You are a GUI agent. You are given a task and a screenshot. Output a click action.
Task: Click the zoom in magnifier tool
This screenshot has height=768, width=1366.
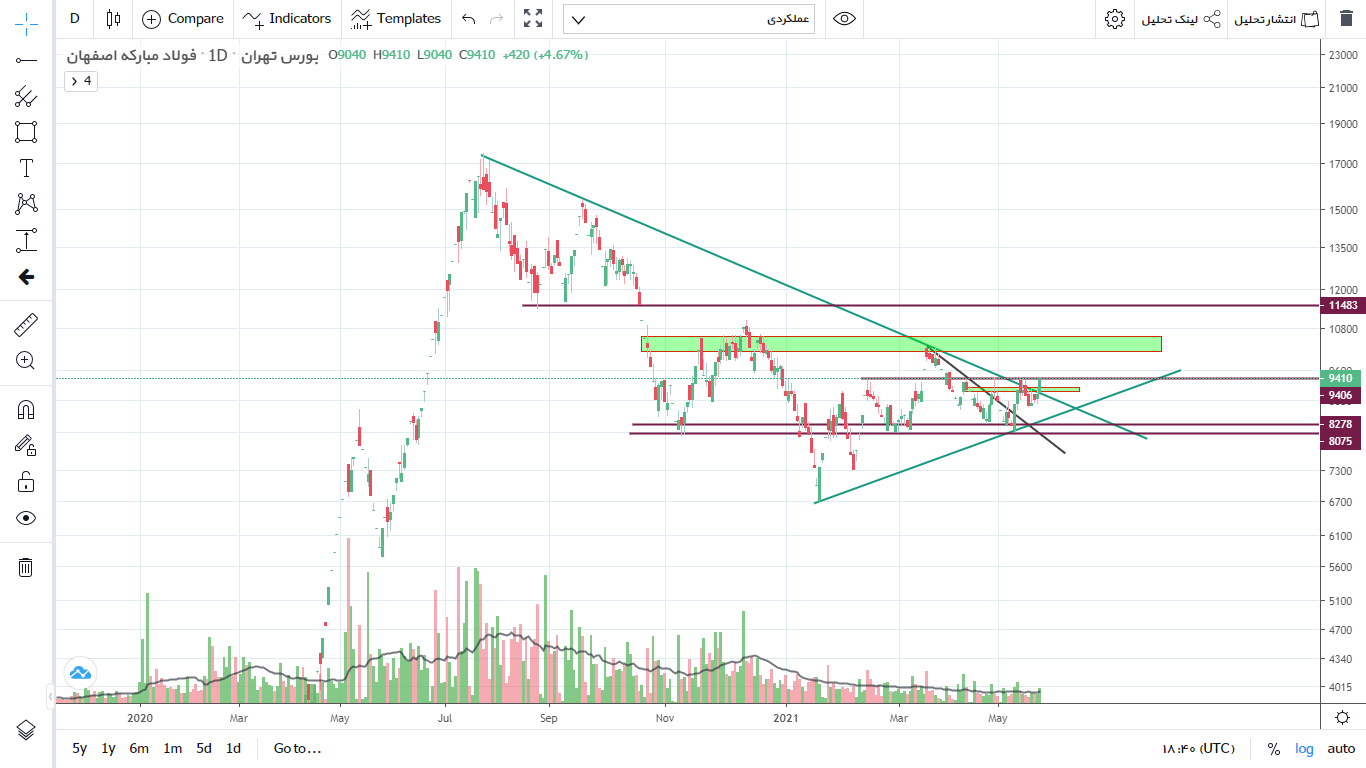[x=26, y=361]
